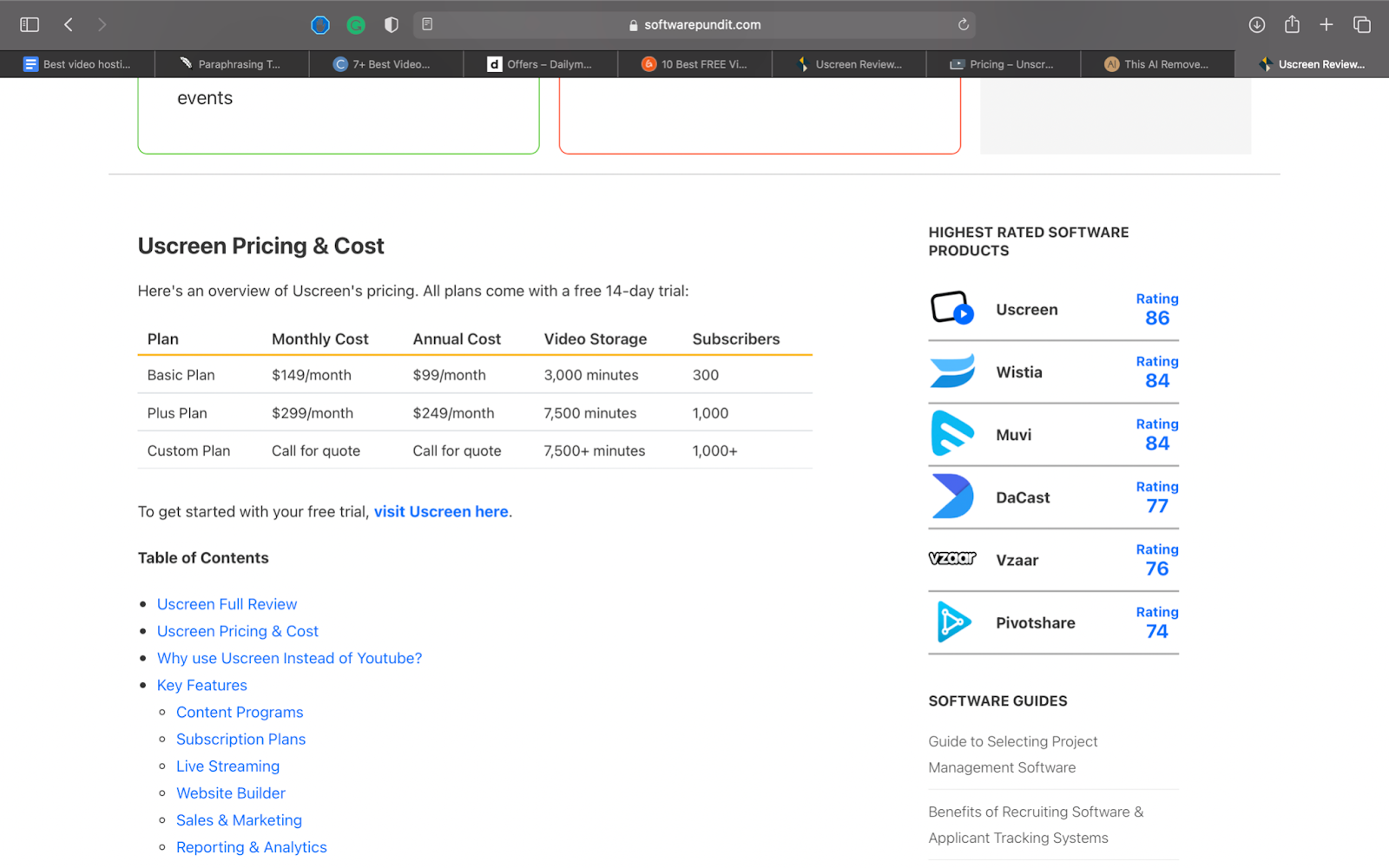This screenshot has height=868, width=1389.
Task: Switch to Offers – Dailym... tab
Action: coord(540,64)
